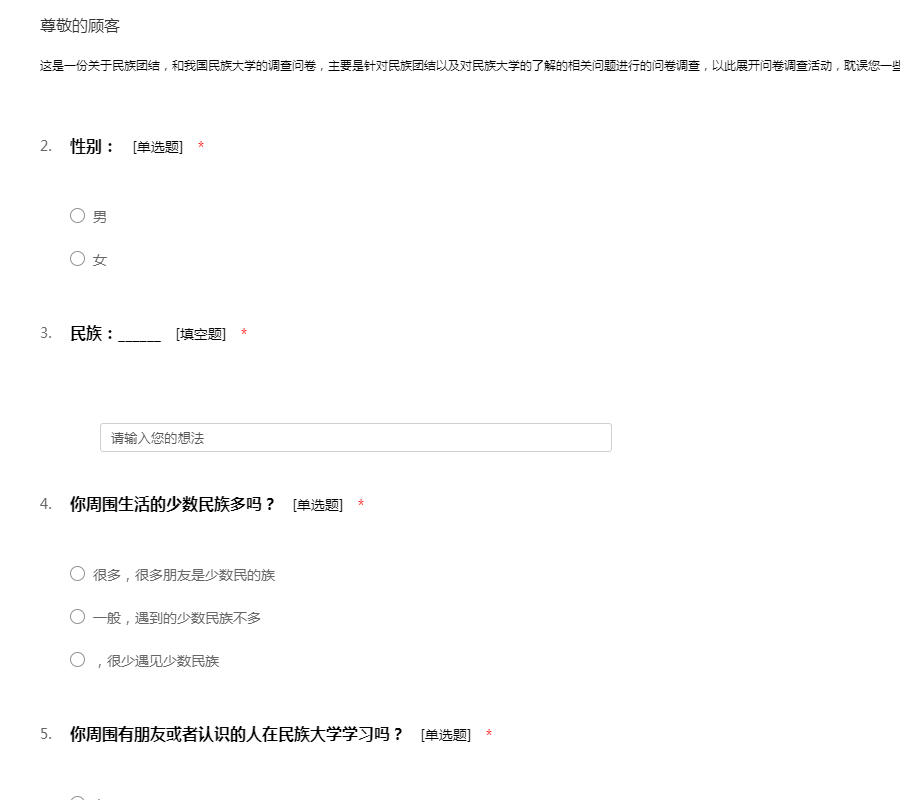Screen dimensions: 900x800
Task: Click the 你周围生活的少数民族多吗？ question title
Action: pos(172,505)
